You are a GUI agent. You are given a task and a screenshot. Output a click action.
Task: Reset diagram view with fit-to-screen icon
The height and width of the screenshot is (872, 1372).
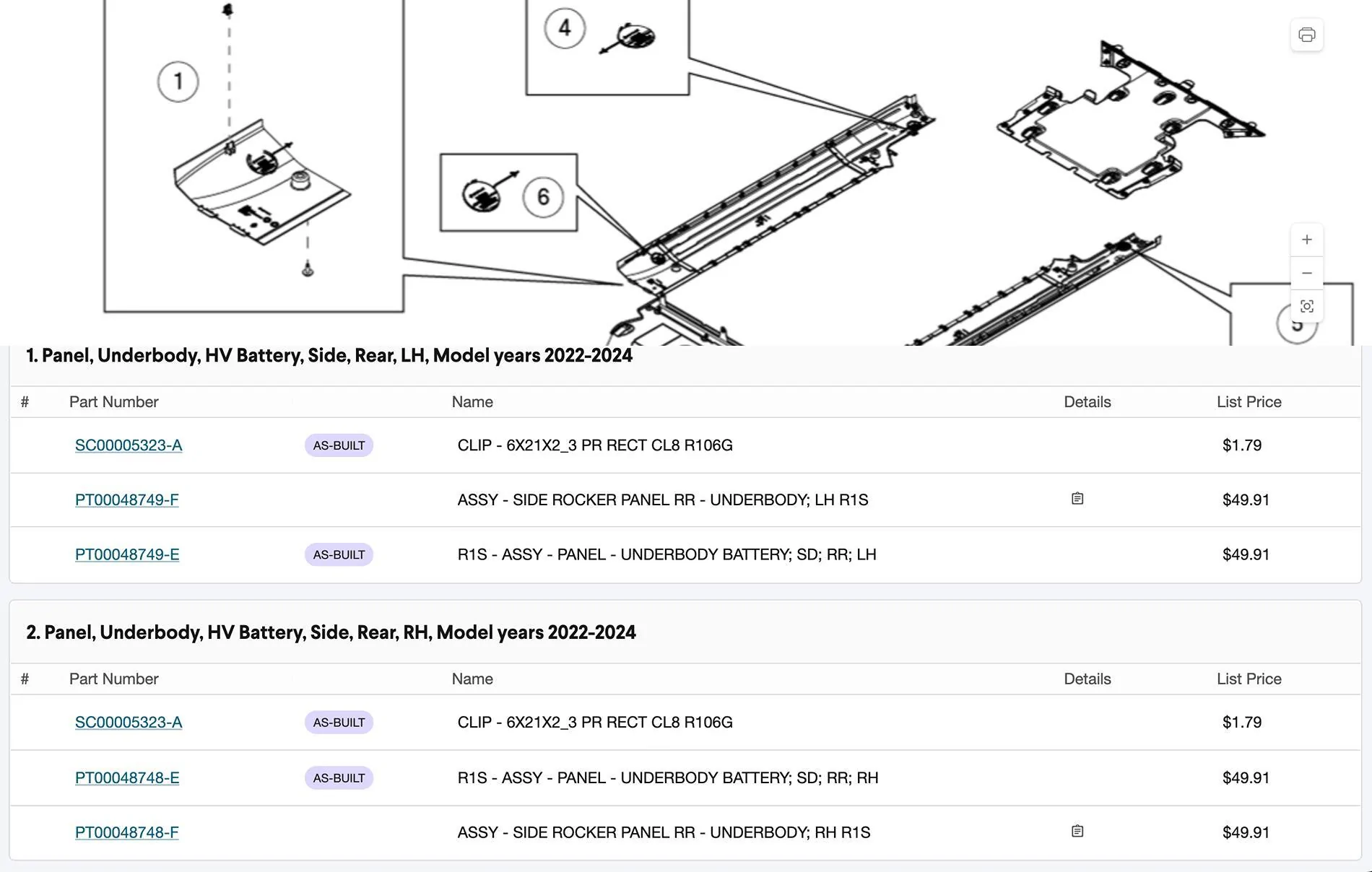(1306, 306)
